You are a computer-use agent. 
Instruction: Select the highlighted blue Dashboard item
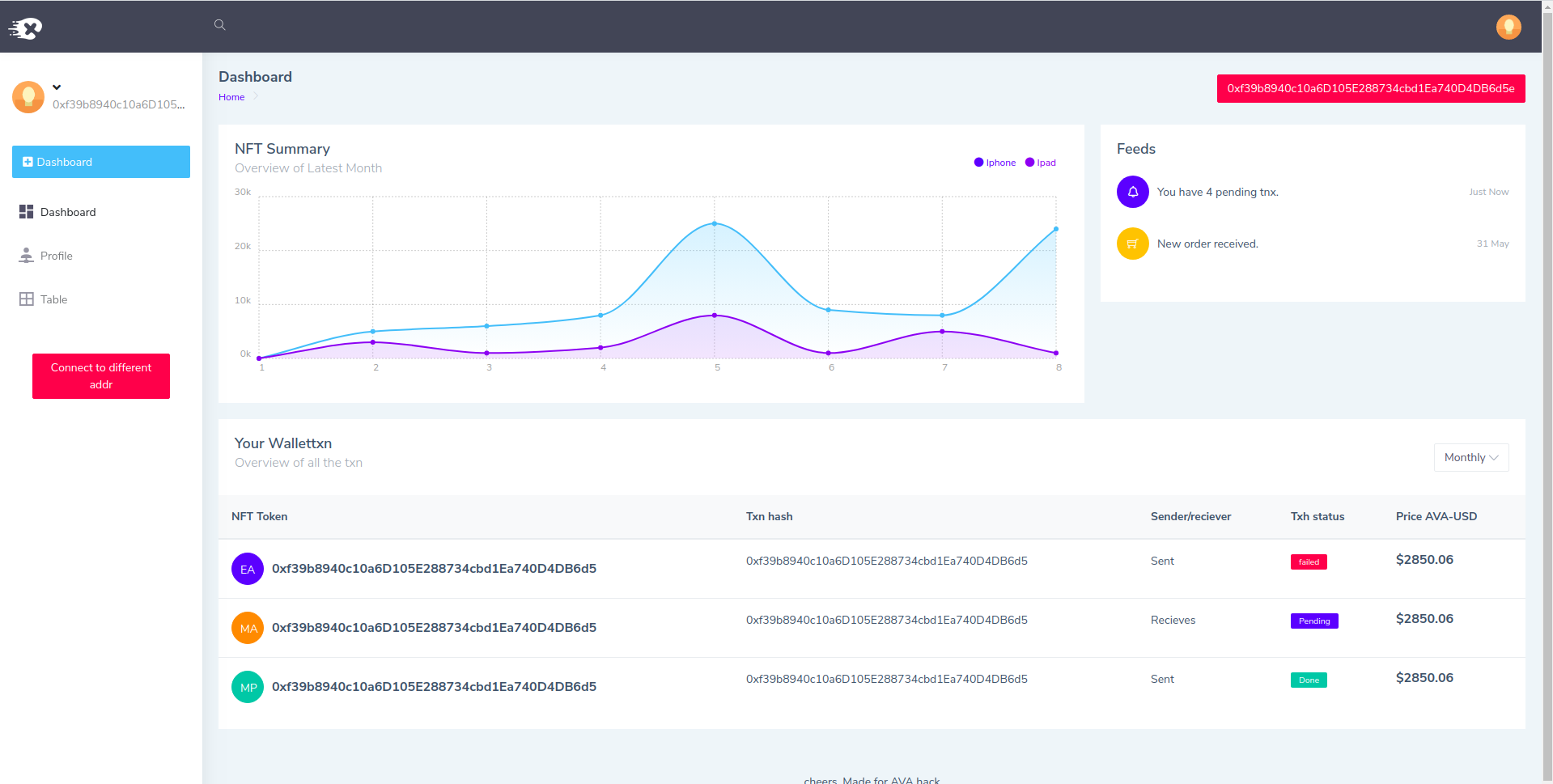101,162
